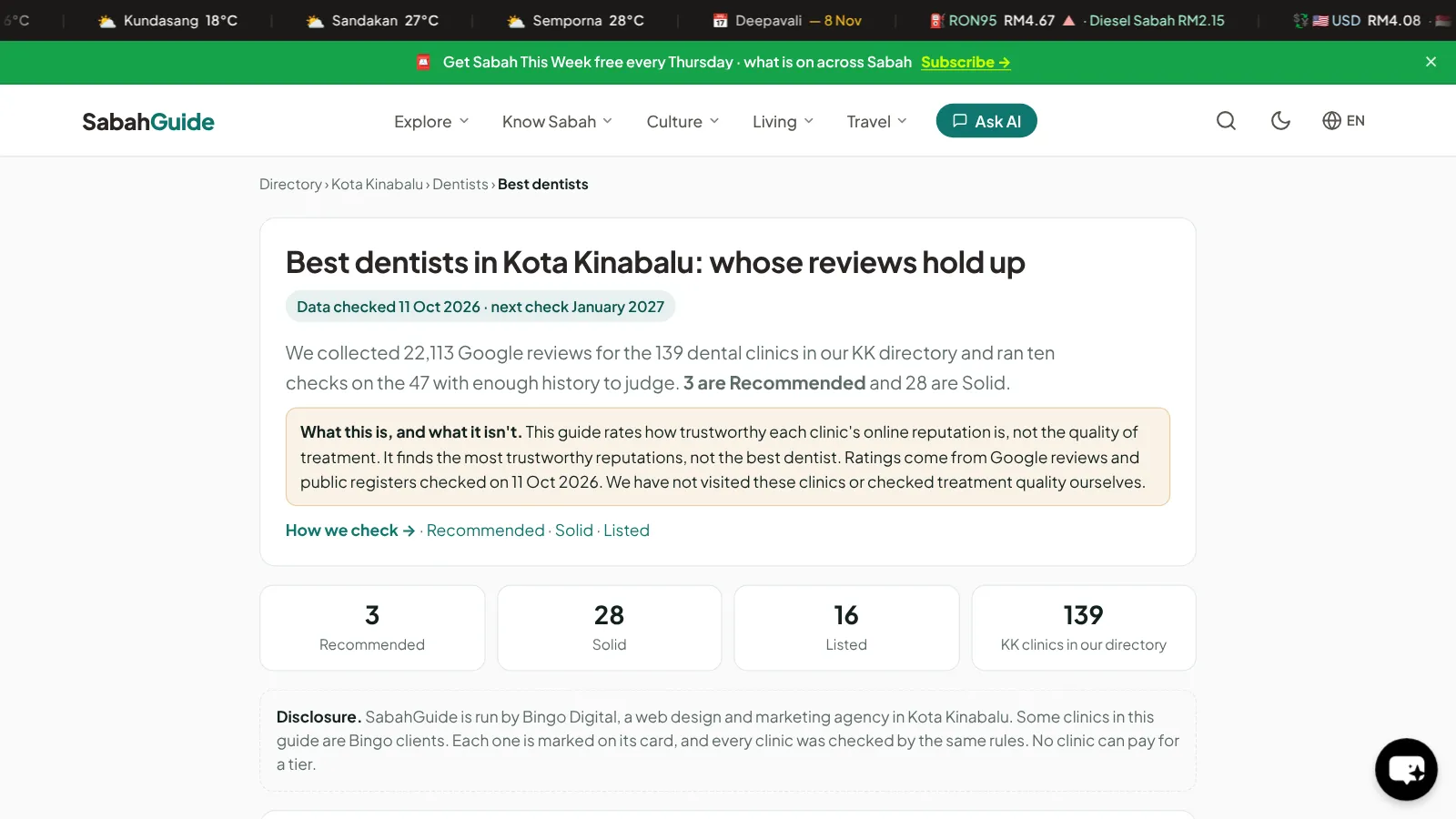1456x819 pixels.
Task: Select the 139 KK clinics stat card
Action: tap(1084, 628)
